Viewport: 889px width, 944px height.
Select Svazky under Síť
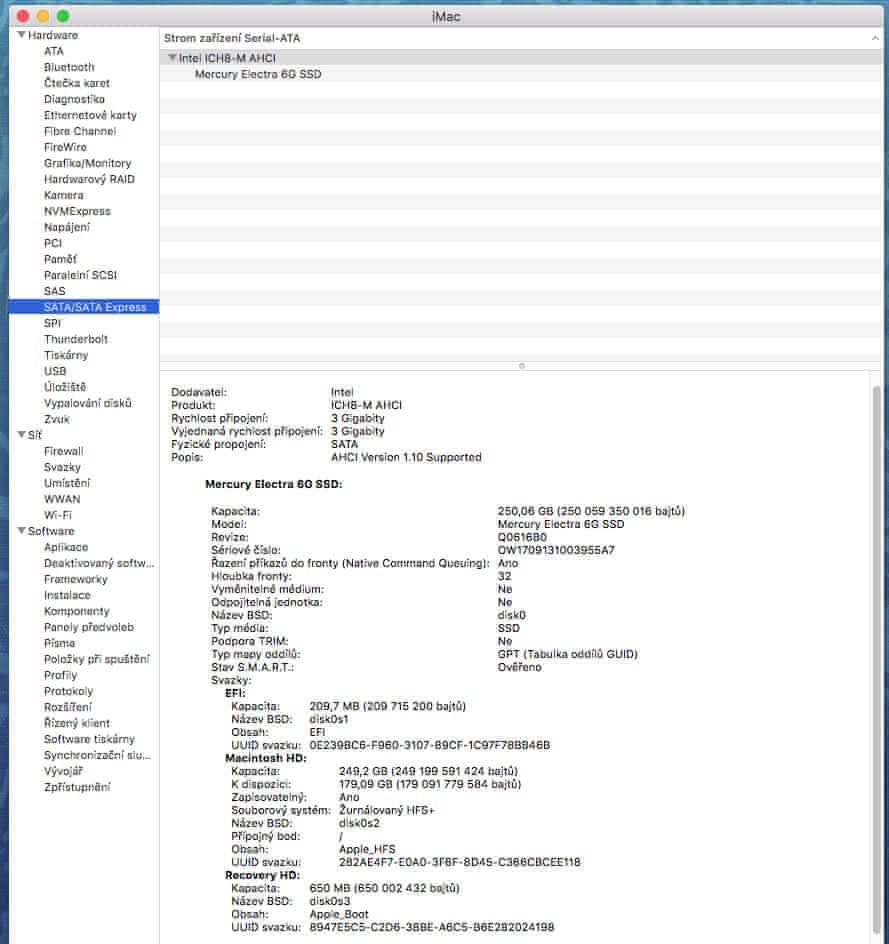(62, 467)
